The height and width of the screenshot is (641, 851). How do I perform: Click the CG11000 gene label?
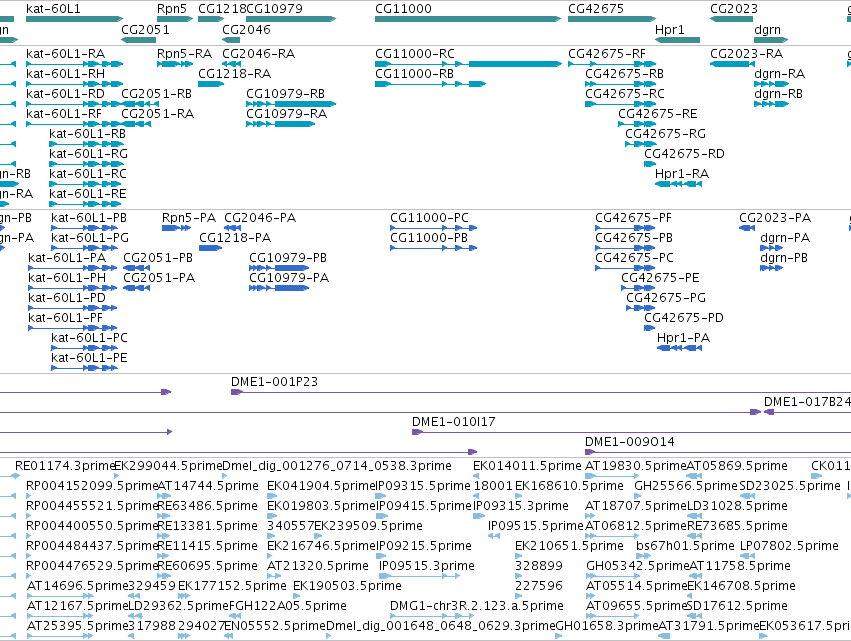pos(403,9)
